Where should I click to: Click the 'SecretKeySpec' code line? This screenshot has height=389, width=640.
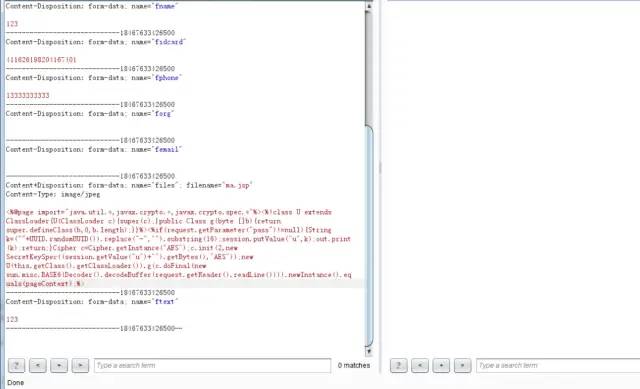(x=130, y=257)
